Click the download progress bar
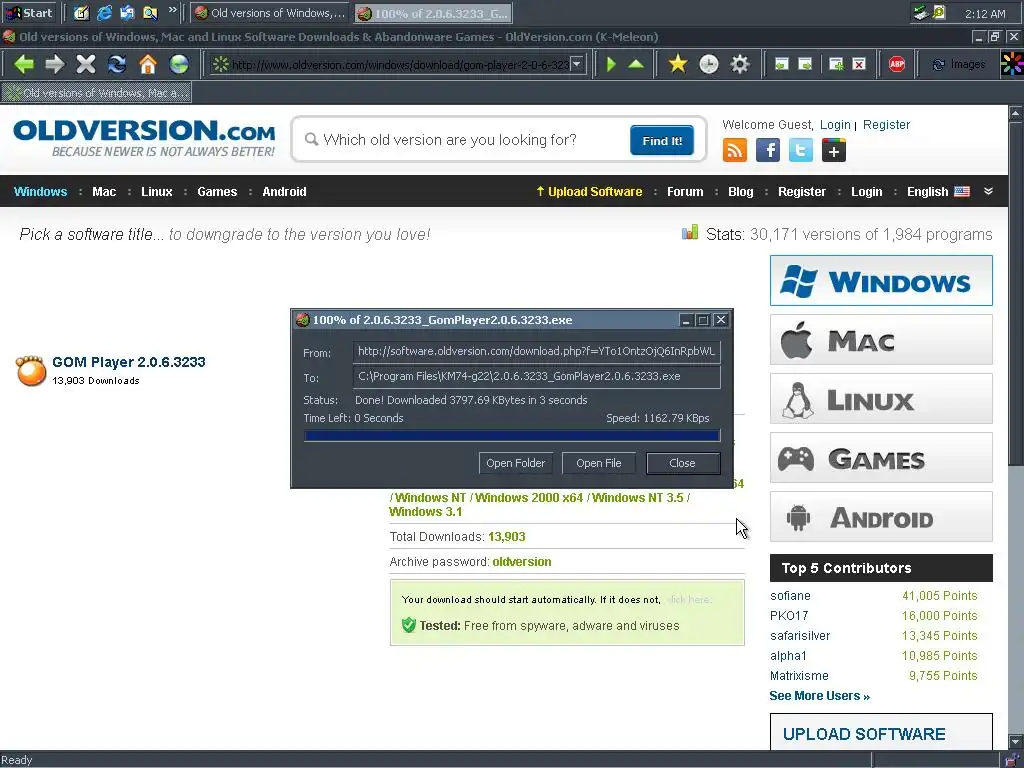1024x768 pixels. pos(512,436)
